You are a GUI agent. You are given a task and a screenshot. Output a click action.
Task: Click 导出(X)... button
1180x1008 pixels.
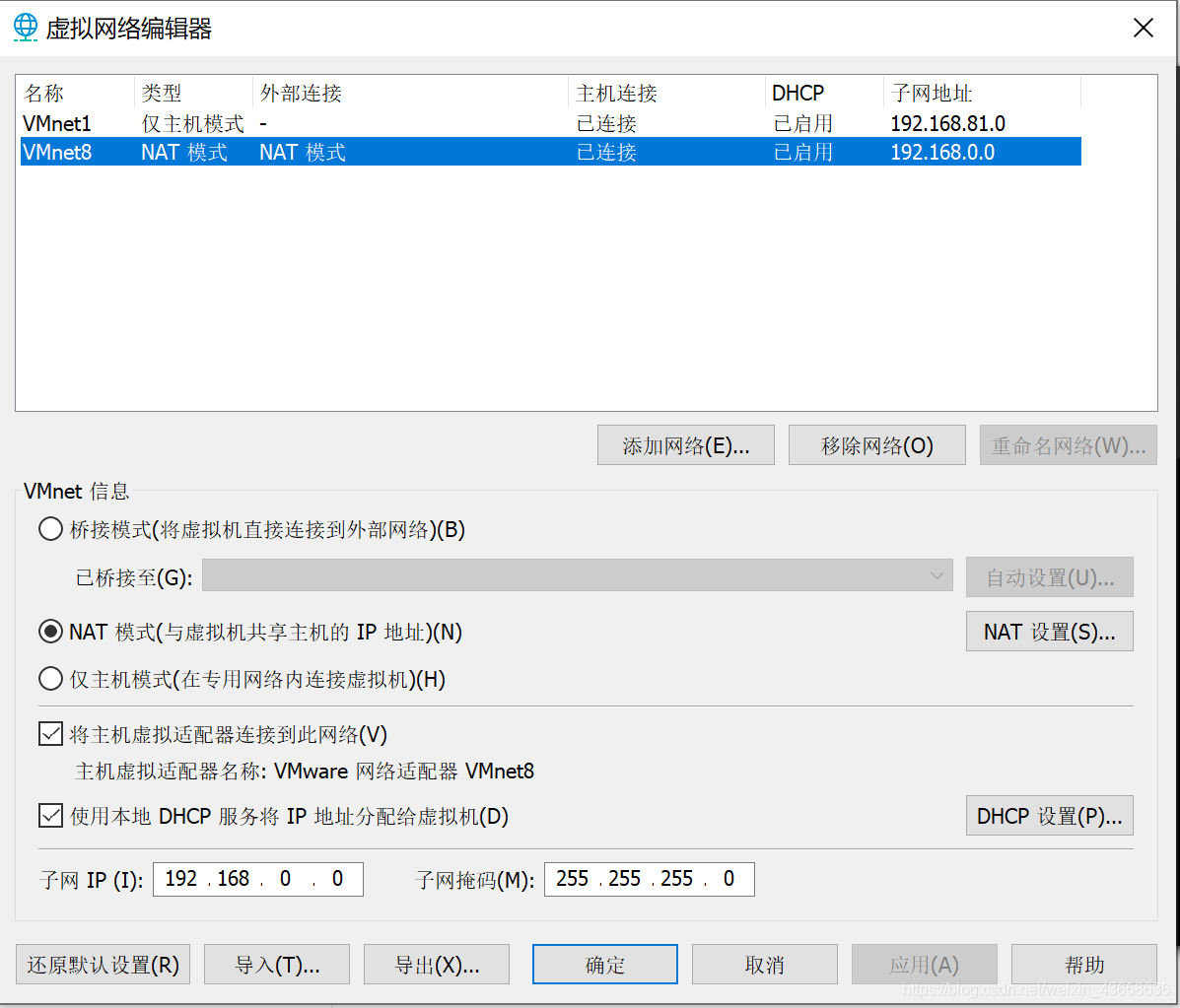pyautogui.click(x=437, y=965)
